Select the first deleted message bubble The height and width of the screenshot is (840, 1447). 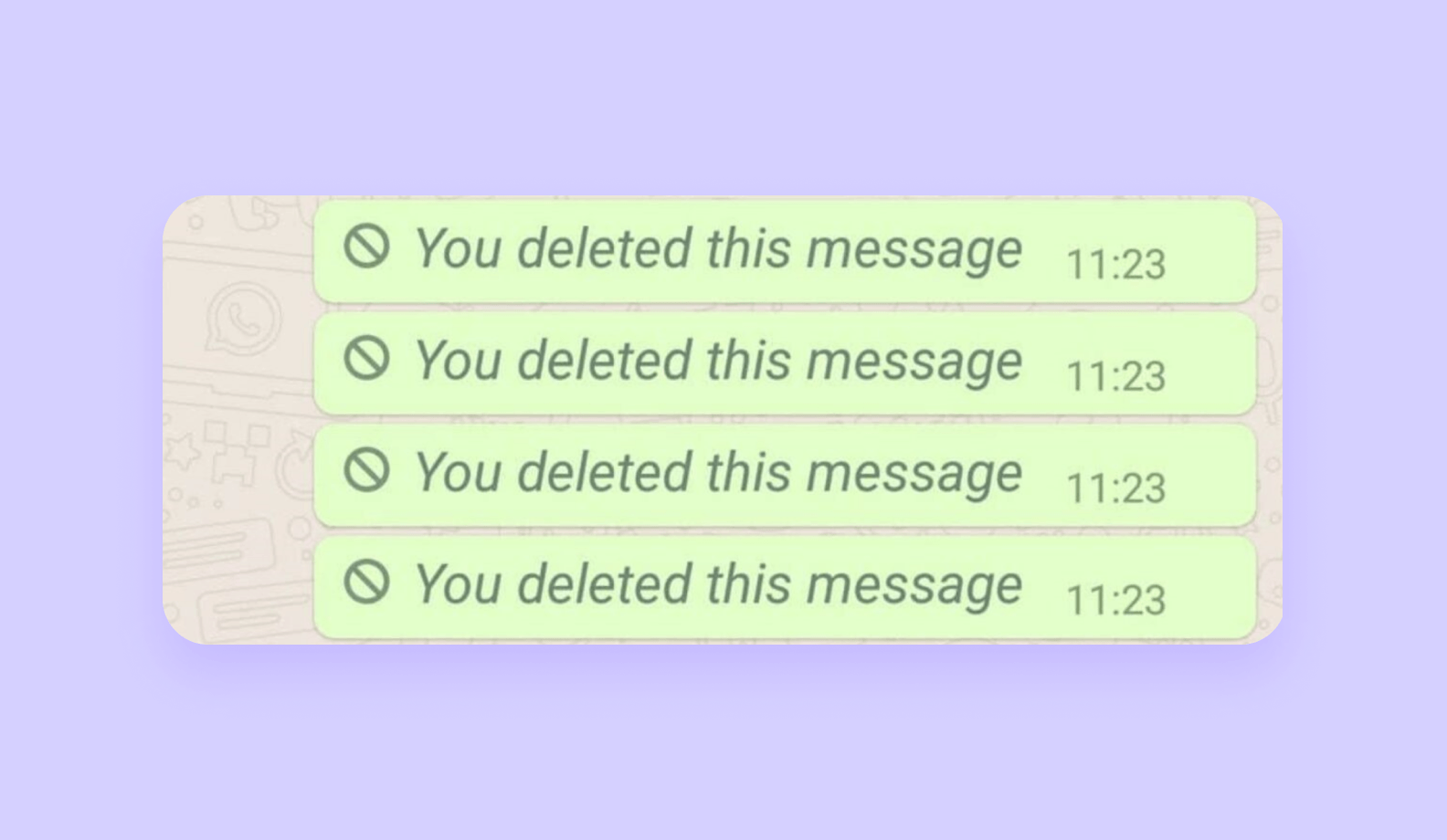[x=786, y=251]
